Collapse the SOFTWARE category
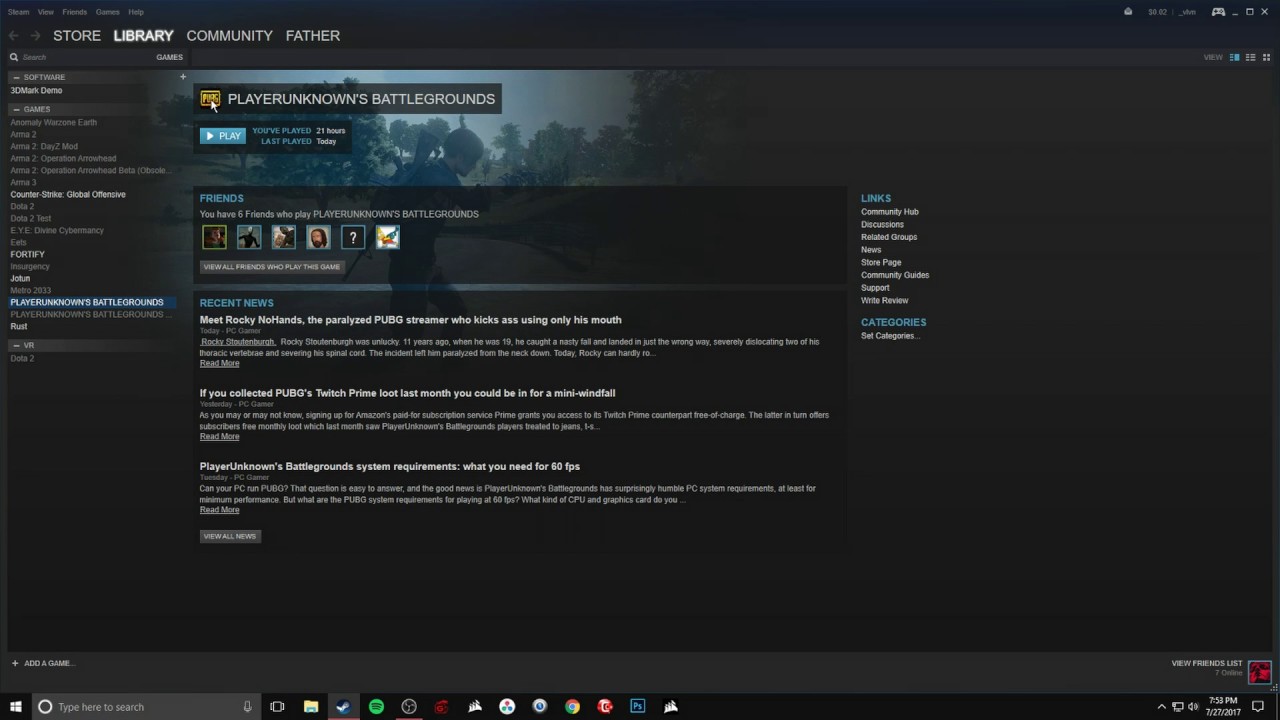 [16, 77]
